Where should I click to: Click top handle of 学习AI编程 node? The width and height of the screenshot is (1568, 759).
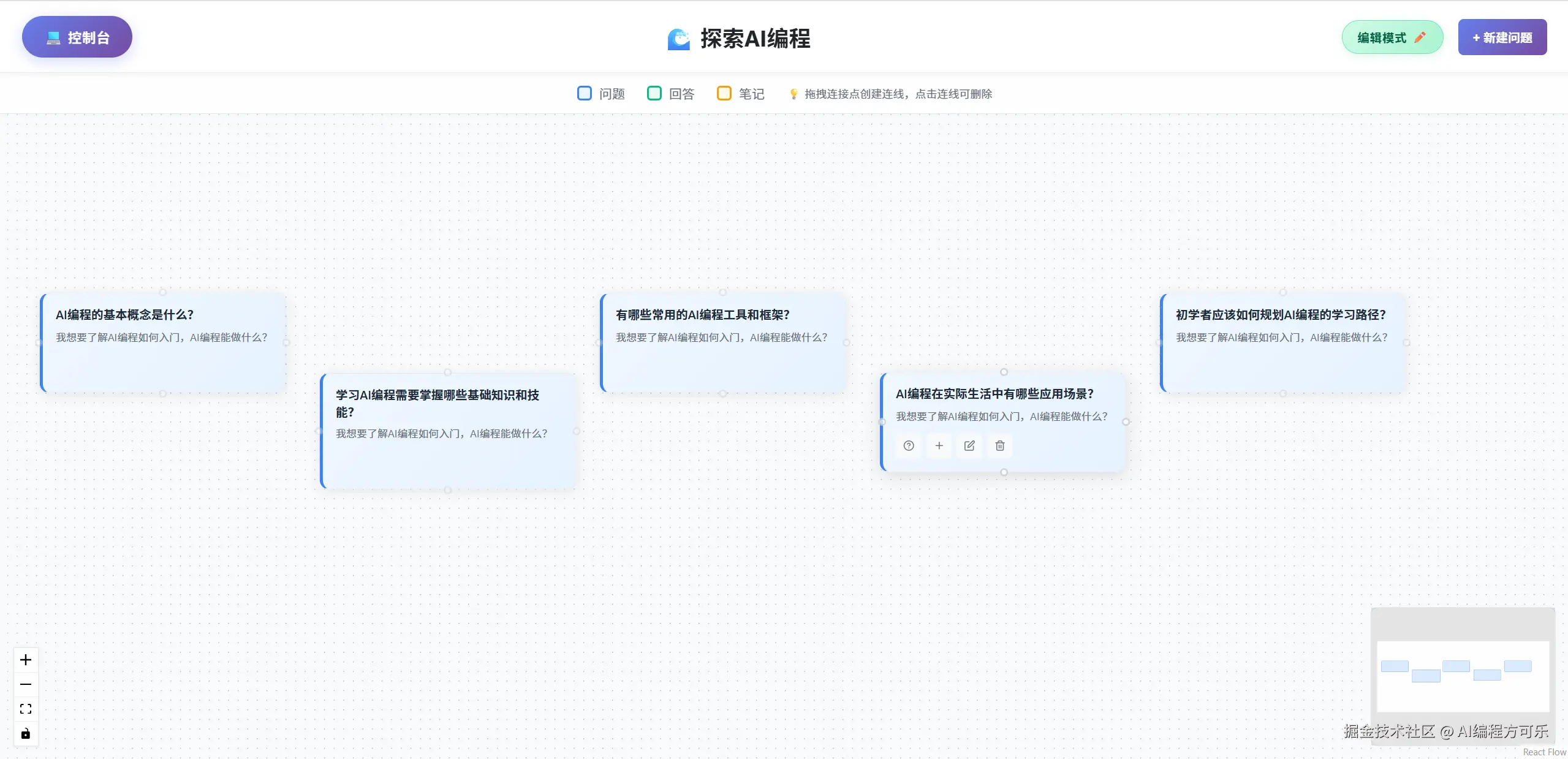click(x=448, y=372)
